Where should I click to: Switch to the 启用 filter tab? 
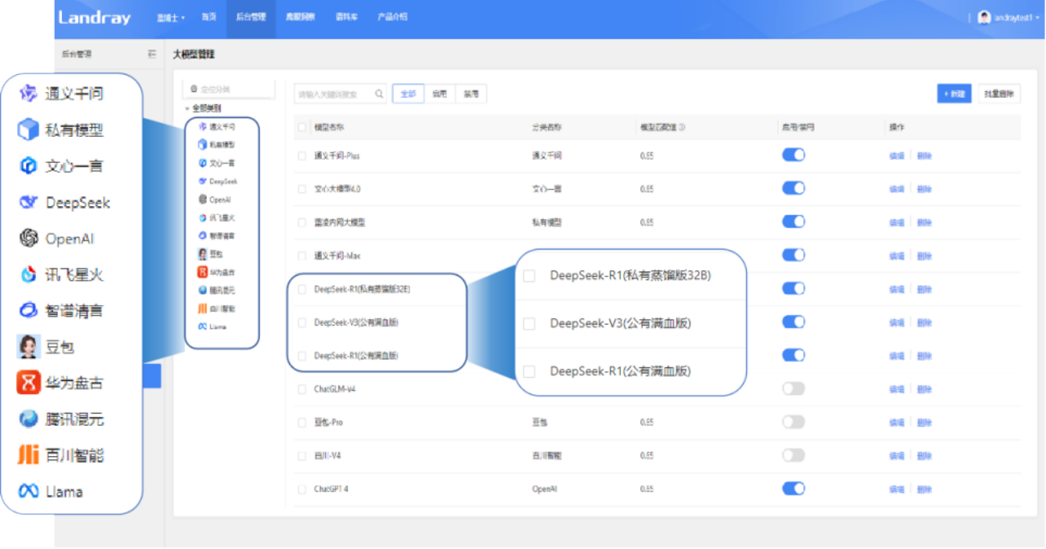tap(440, 94)
